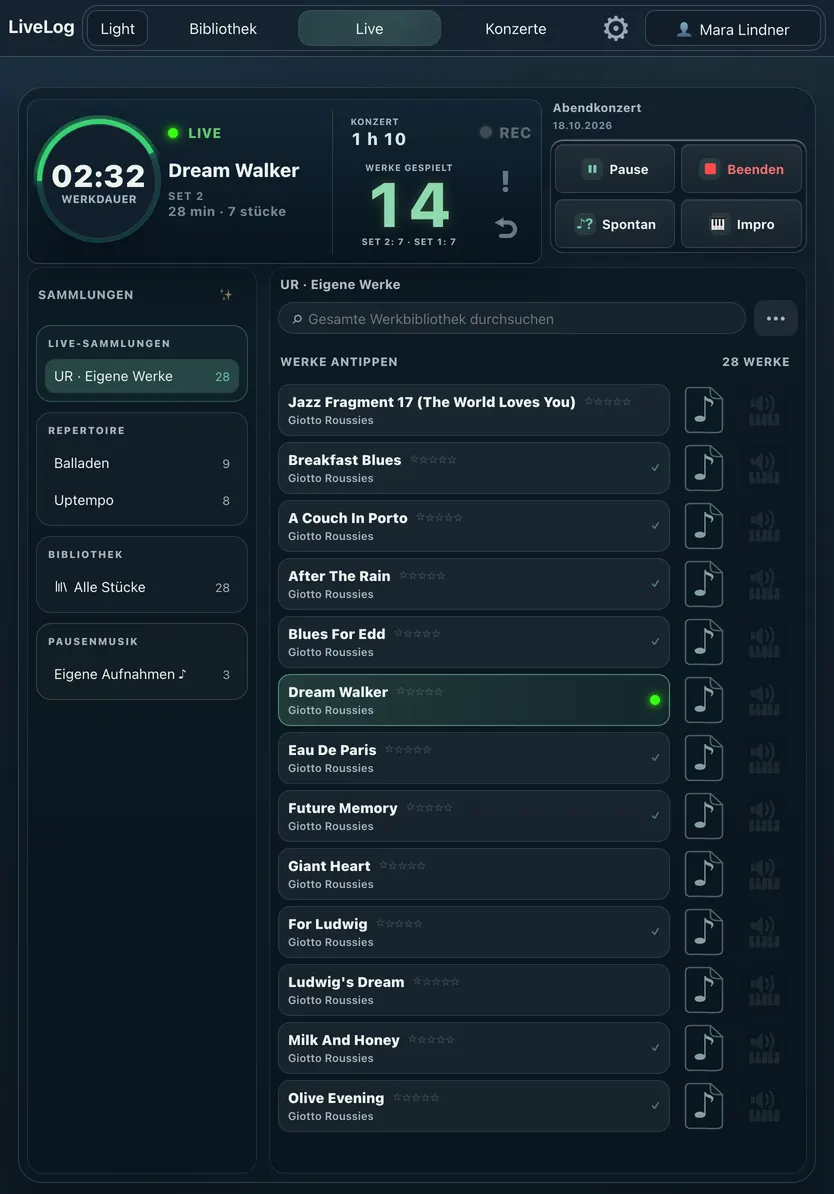
Task: Toggle the REC recording indicator
Action: [x=505, y=132]
